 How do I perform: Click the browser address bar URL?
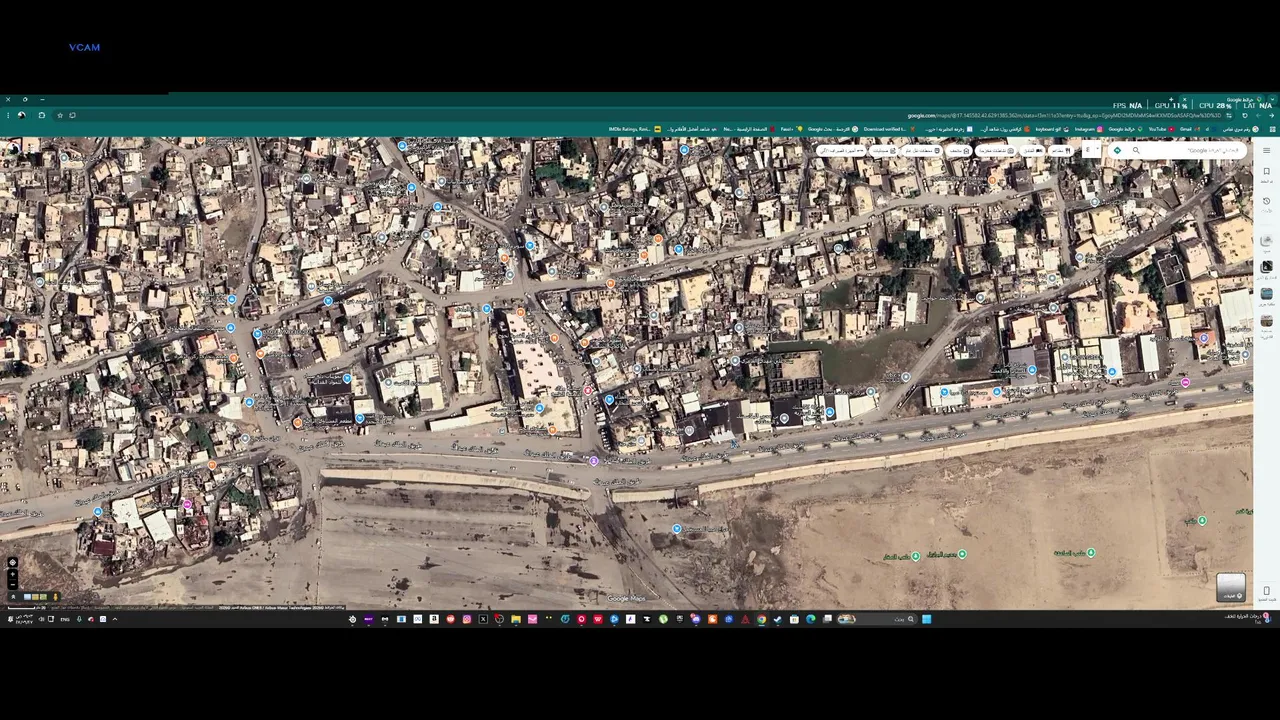(x=1064, y=115)
